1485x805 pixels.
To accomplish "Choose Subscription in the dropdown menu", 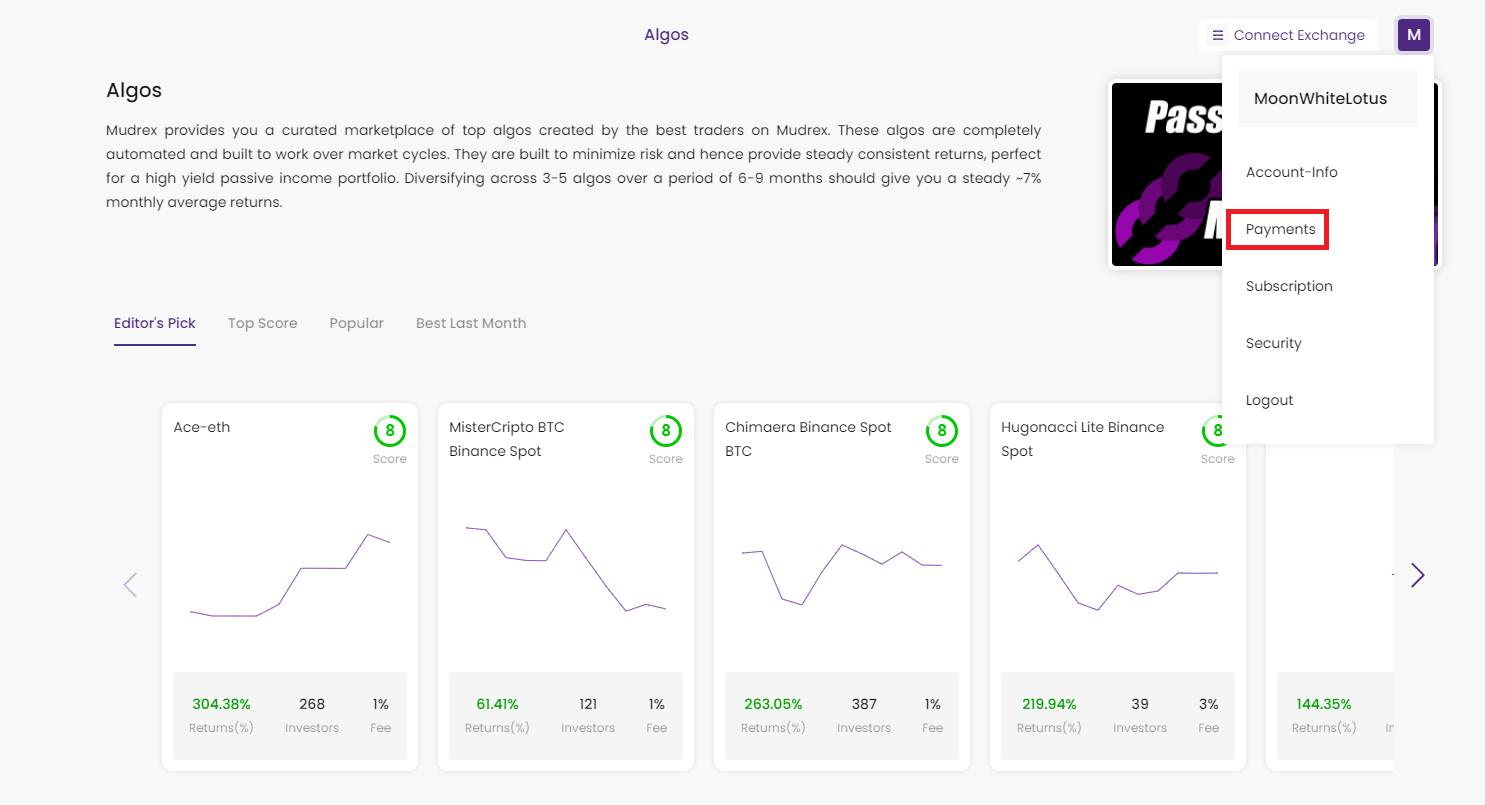I will pos(1289,286).
